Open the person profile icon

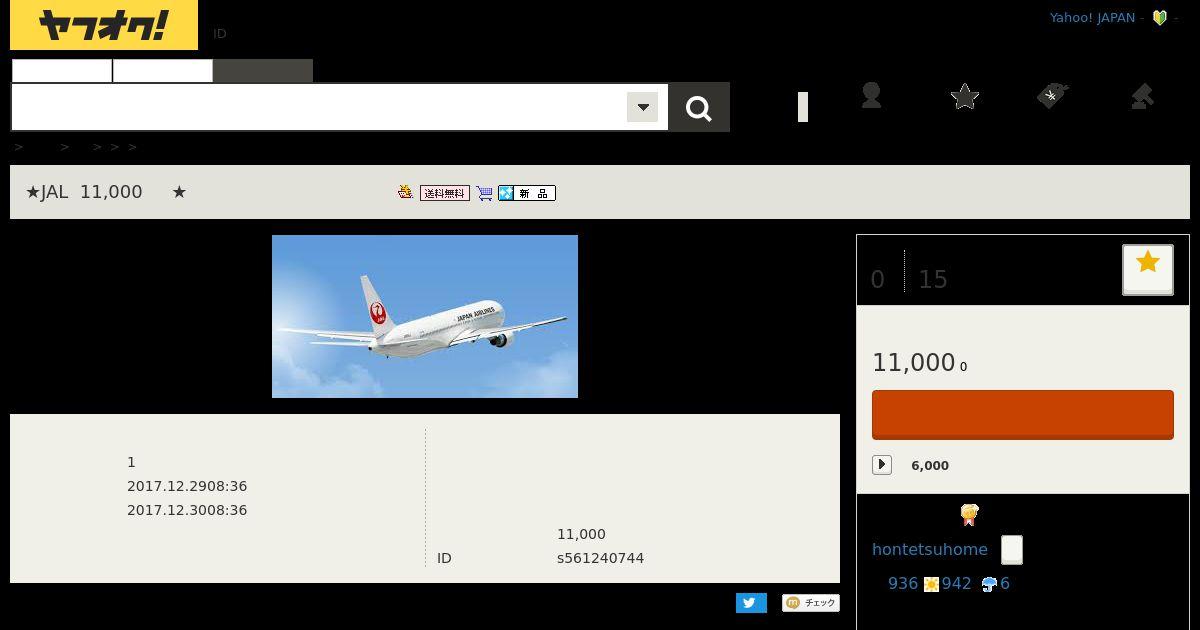pos(871,96)
